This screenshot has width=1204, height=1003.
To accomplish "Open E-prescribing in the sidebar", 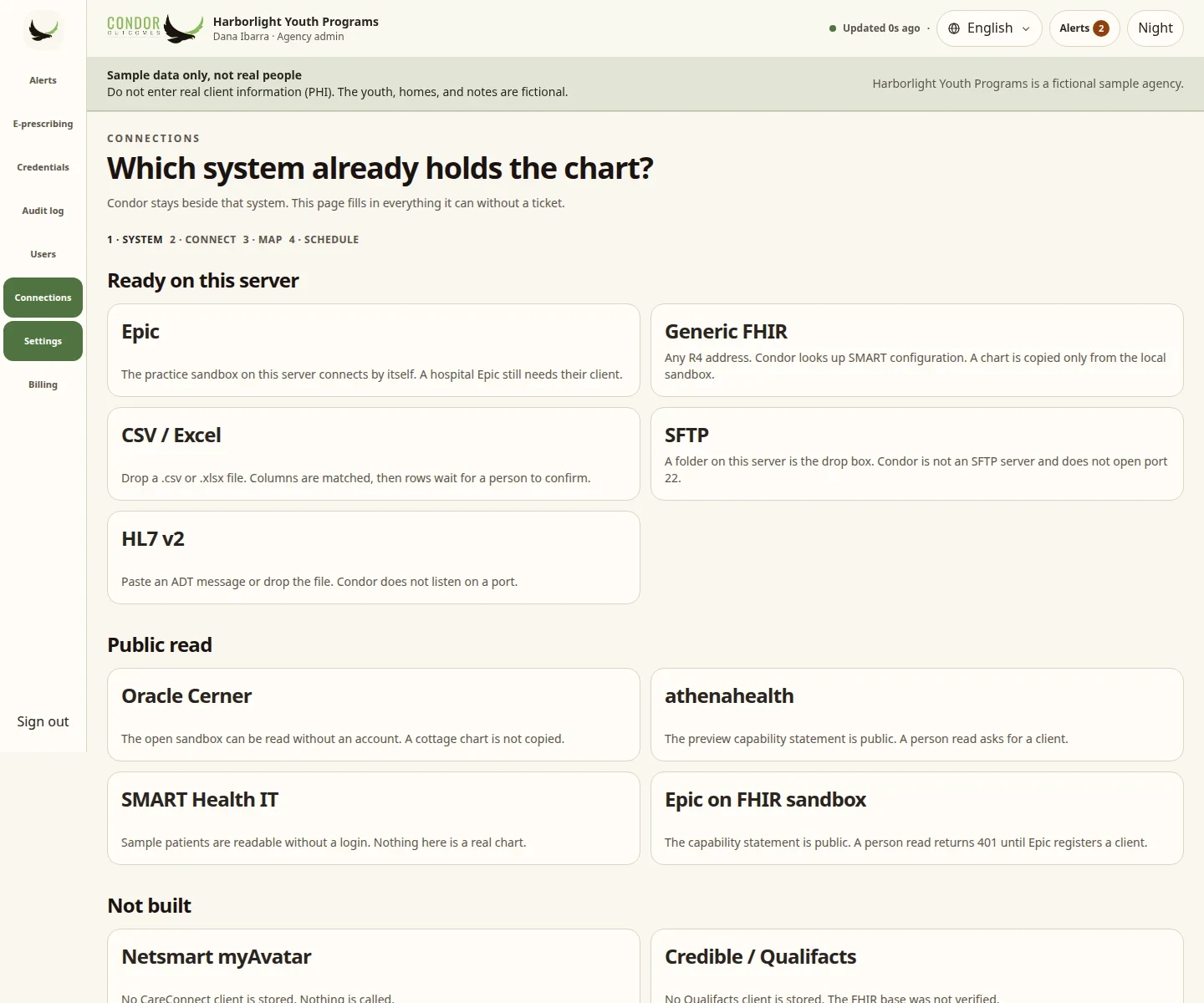I will (x=43, y=124).
